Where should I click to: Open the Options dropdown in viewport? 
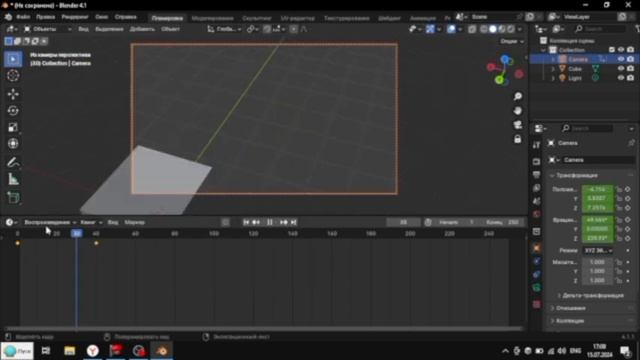coord(512,42)
